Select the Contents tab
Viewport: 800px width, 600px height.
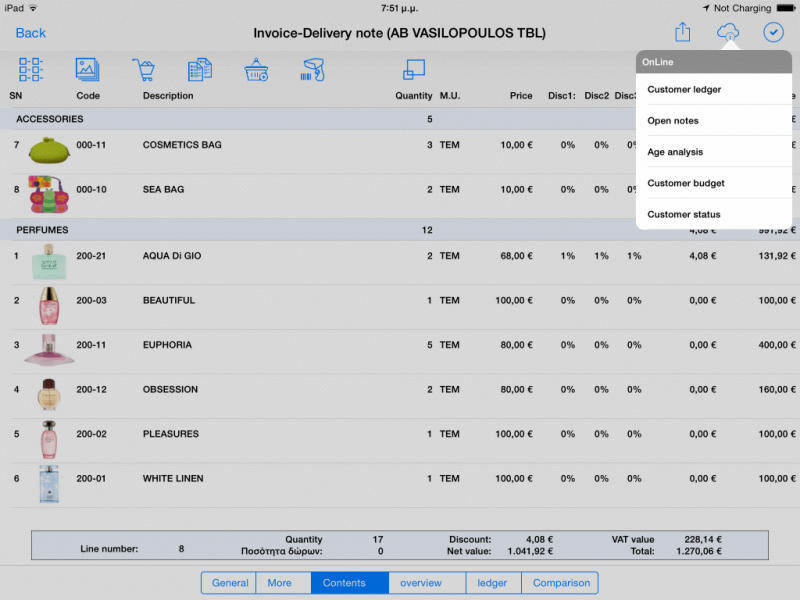(x=349, y=583)
